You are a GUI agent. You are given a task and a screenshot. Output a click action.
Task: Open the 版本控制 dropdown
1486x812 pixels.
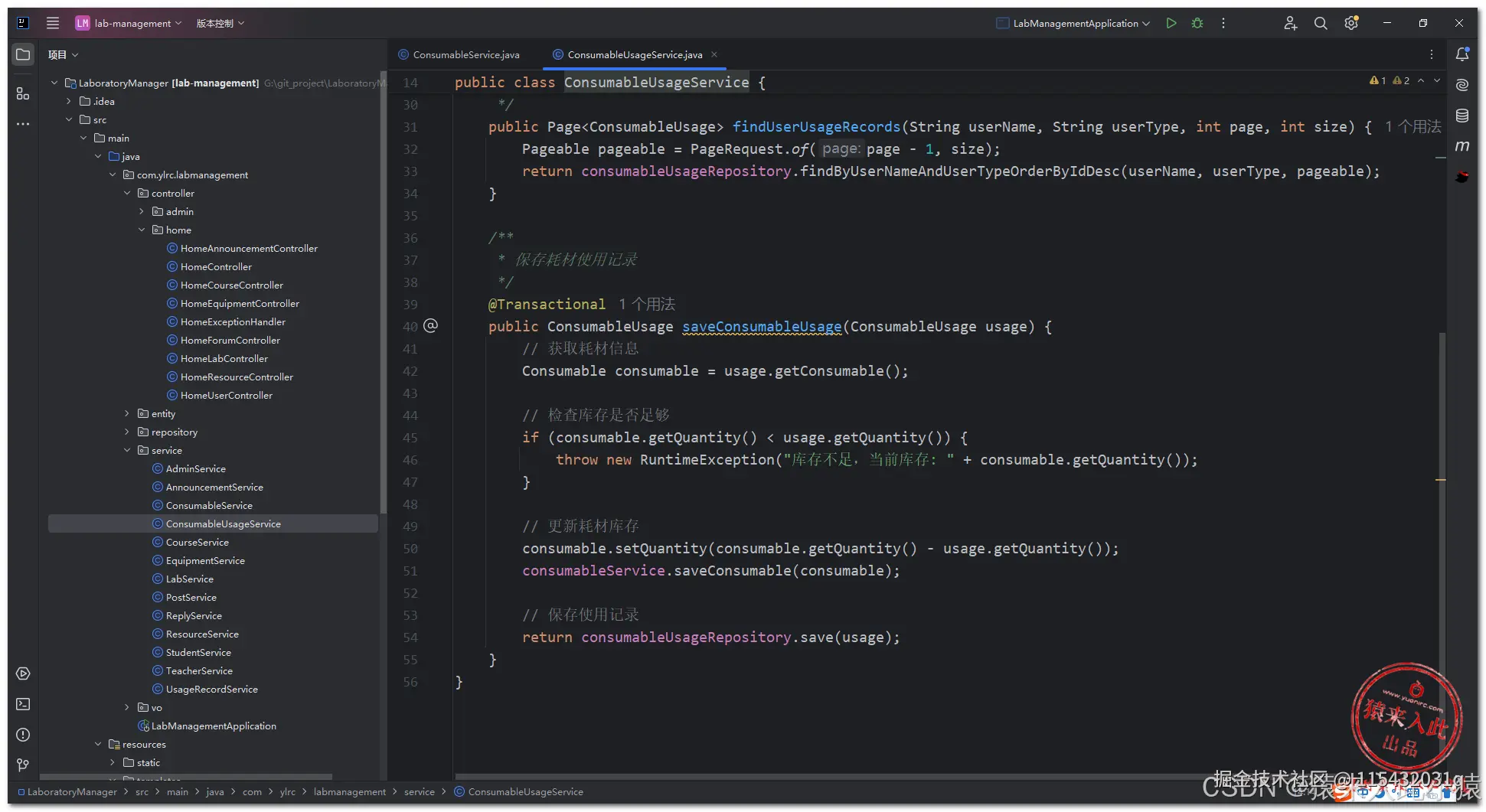pyautogui.click(x=220, y=23)
